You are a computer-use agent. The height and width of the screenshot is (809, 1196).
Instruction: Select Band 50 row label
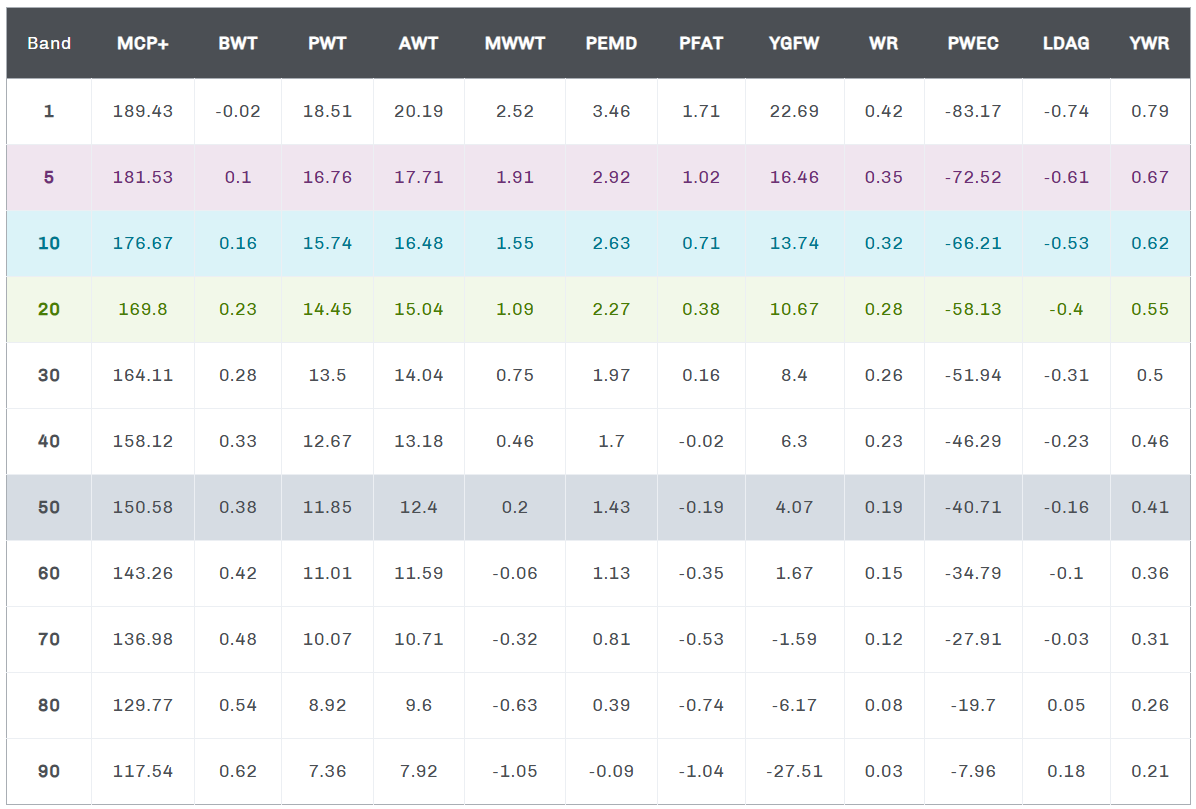(49, 507)
